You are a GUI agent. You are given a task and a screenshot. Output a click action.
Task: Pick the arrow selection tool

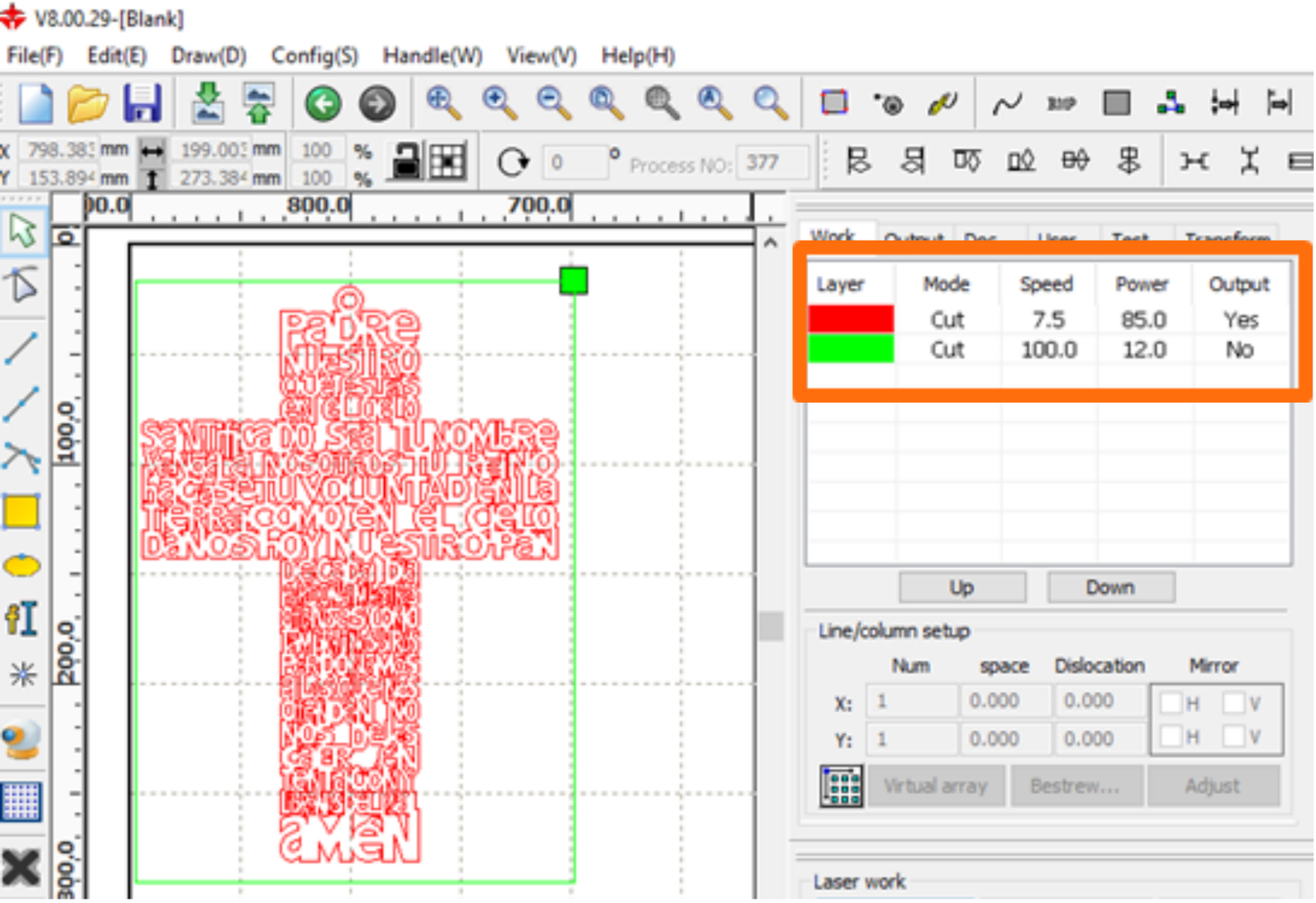[23, 231]
